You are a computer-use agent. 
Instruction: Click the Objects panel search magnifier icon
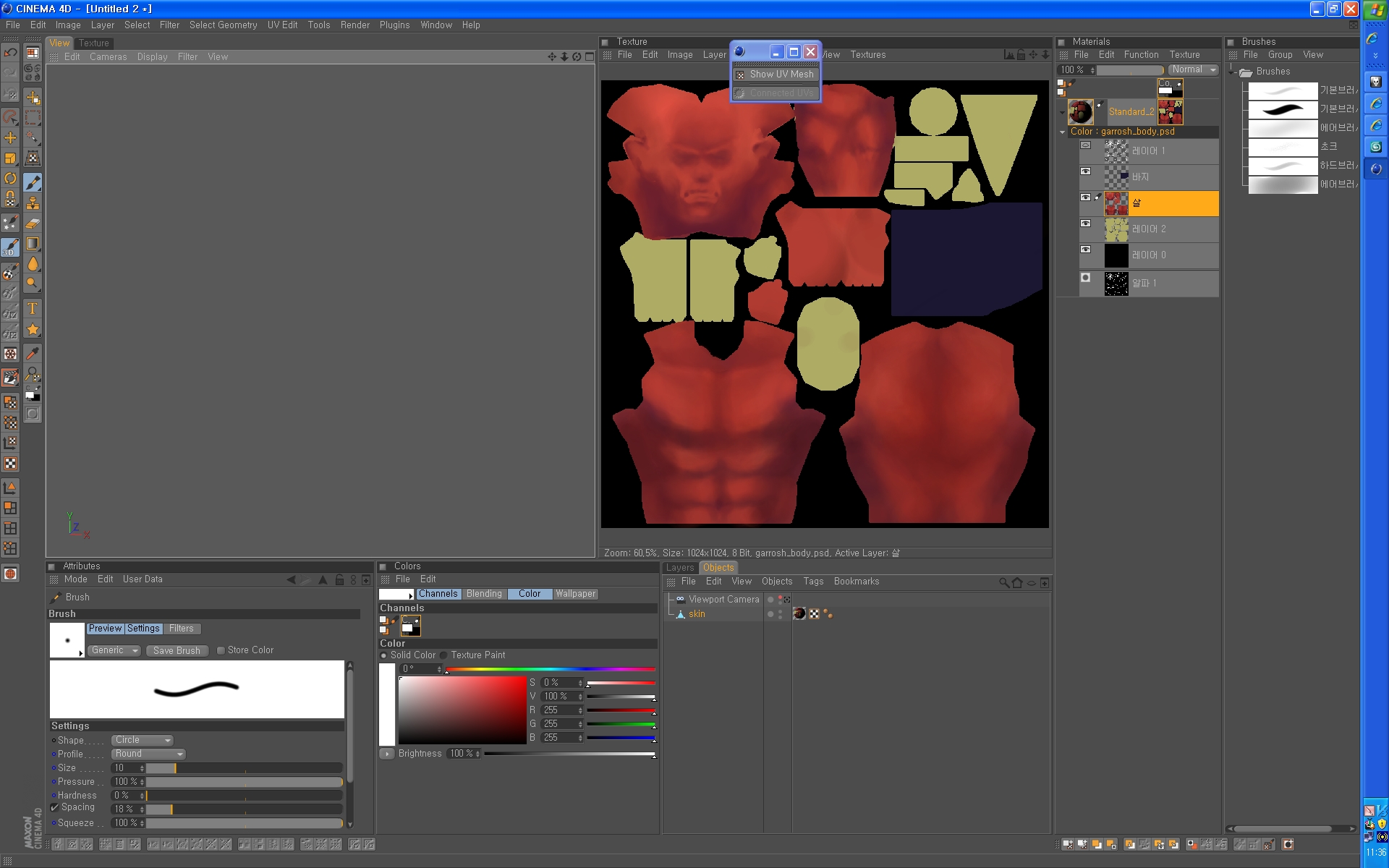1004,582
